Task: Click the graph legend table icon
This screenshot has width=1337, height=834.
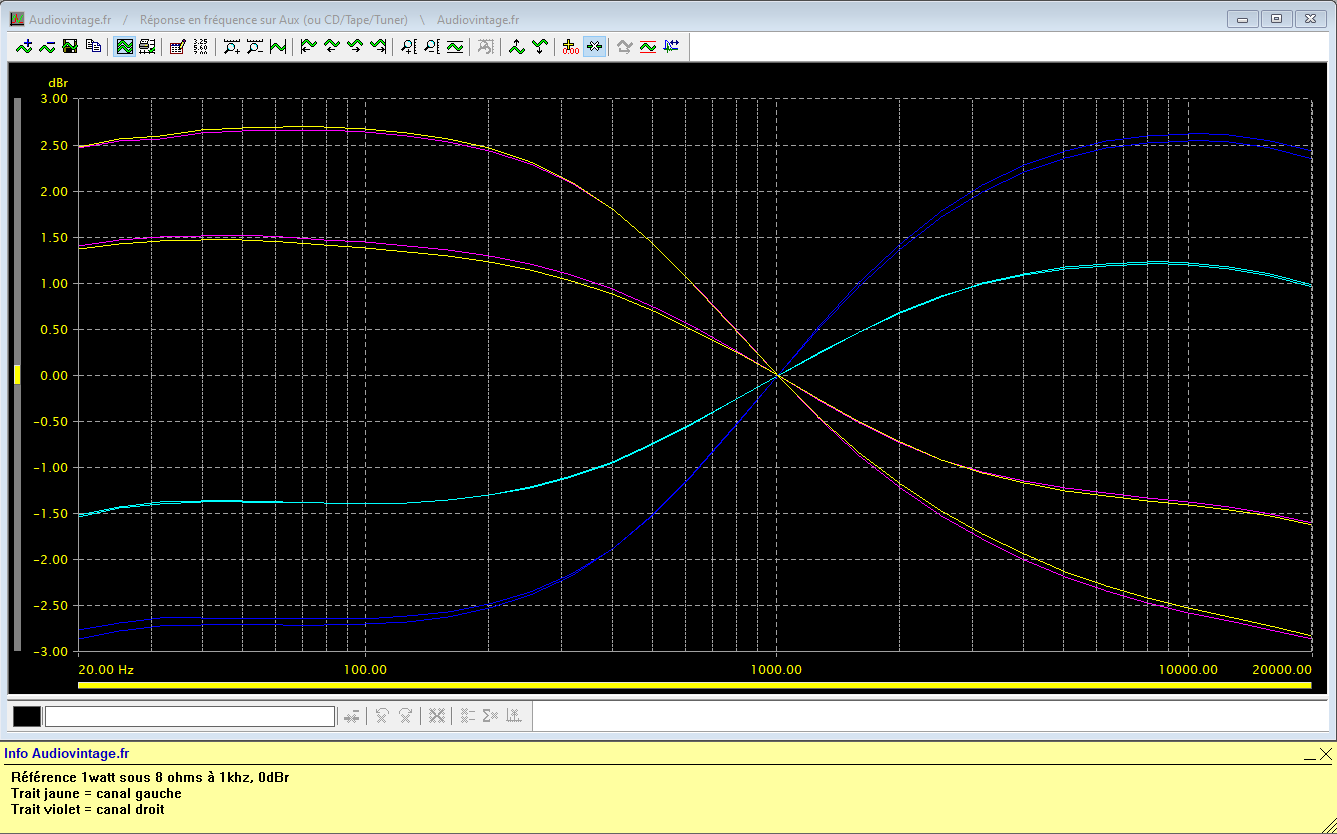Action: pyautogui.click(x=147, y=46)
